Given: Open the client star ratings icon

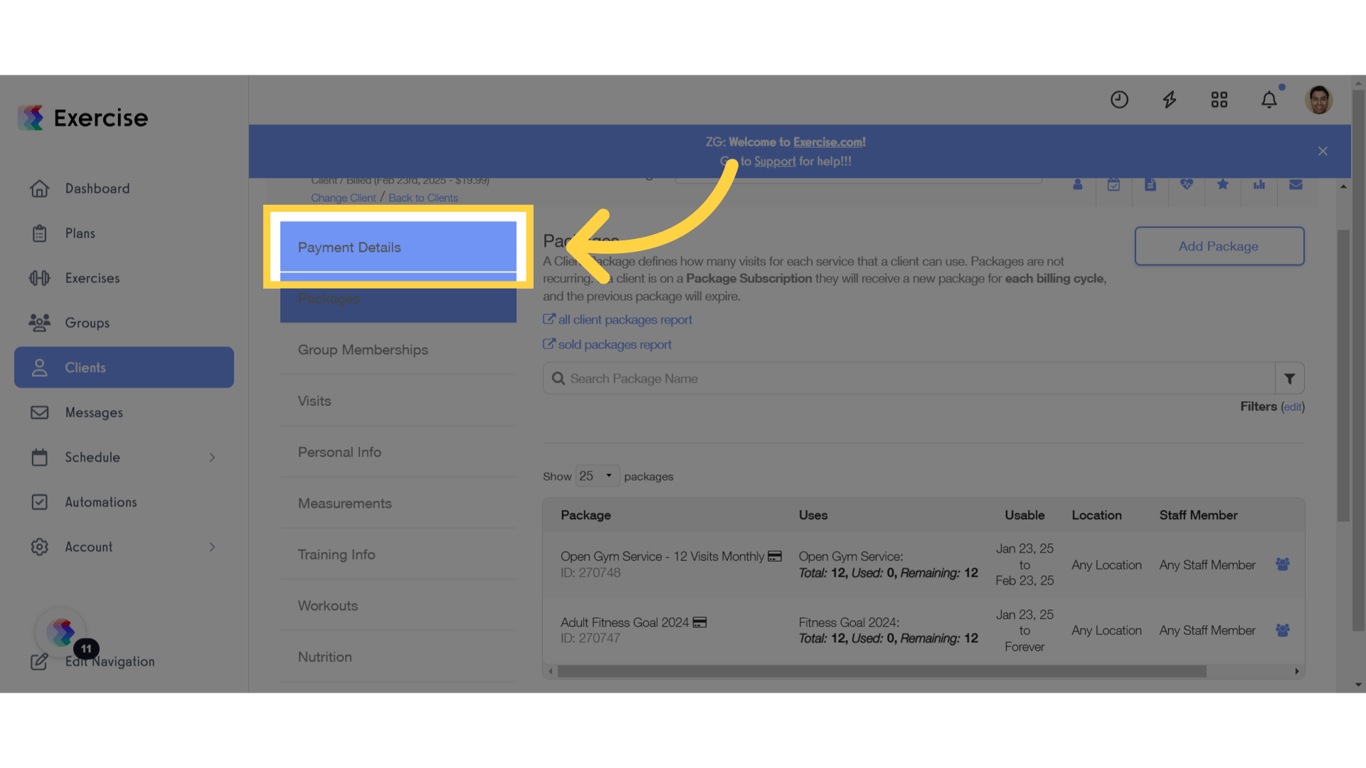Looking at the screenshot, I should 1222,185.
